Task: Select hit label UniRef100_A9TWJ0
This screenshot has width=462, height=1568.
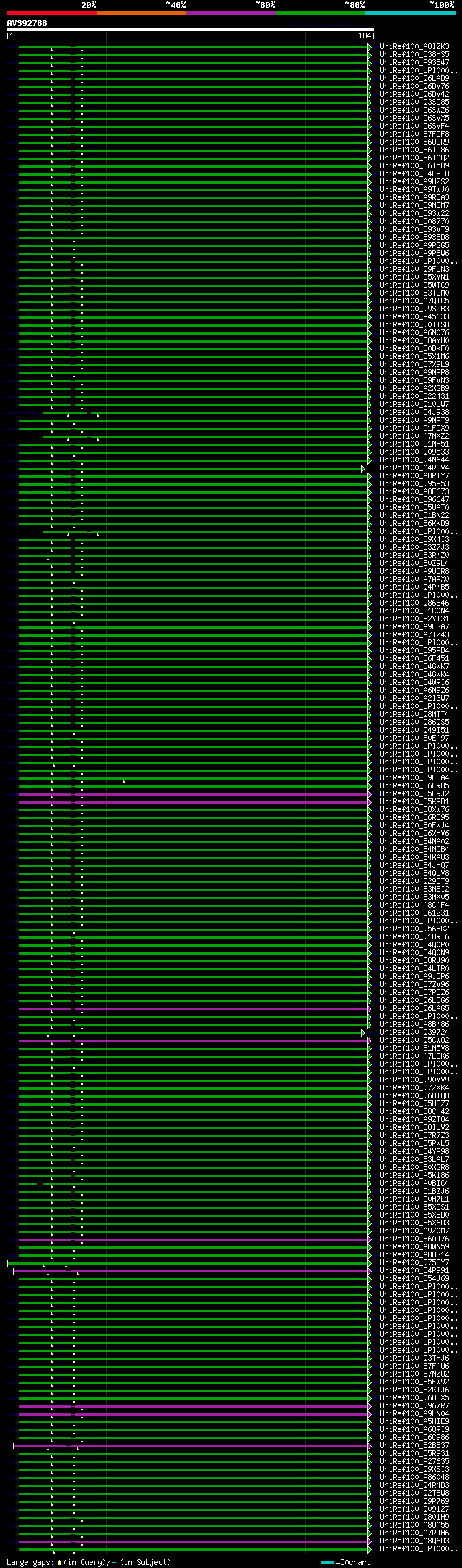Action: click(414, 190)
